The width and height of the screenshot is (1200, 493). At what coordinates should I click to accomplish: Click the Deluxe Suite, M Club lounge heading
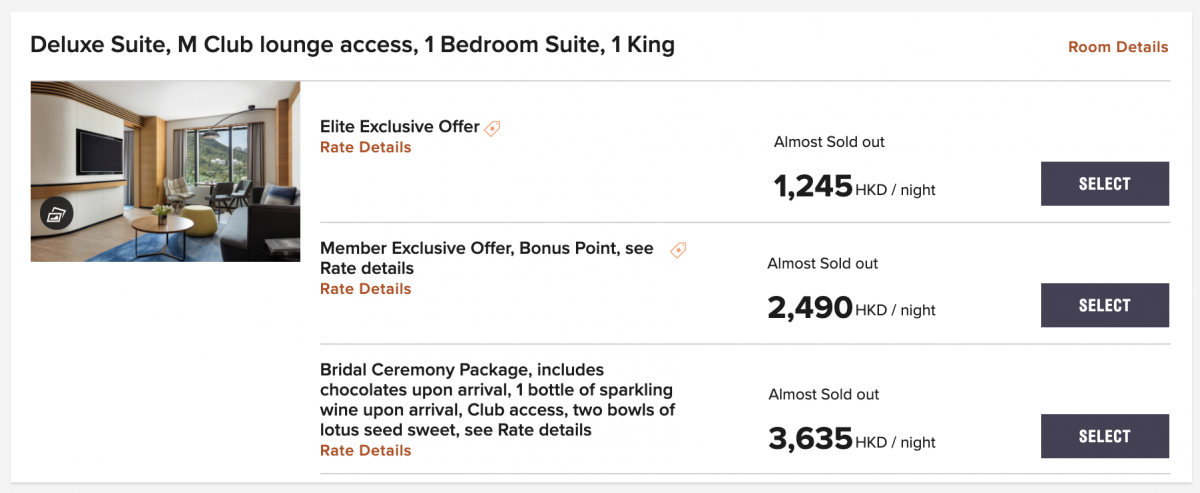[x=352, y=45]
